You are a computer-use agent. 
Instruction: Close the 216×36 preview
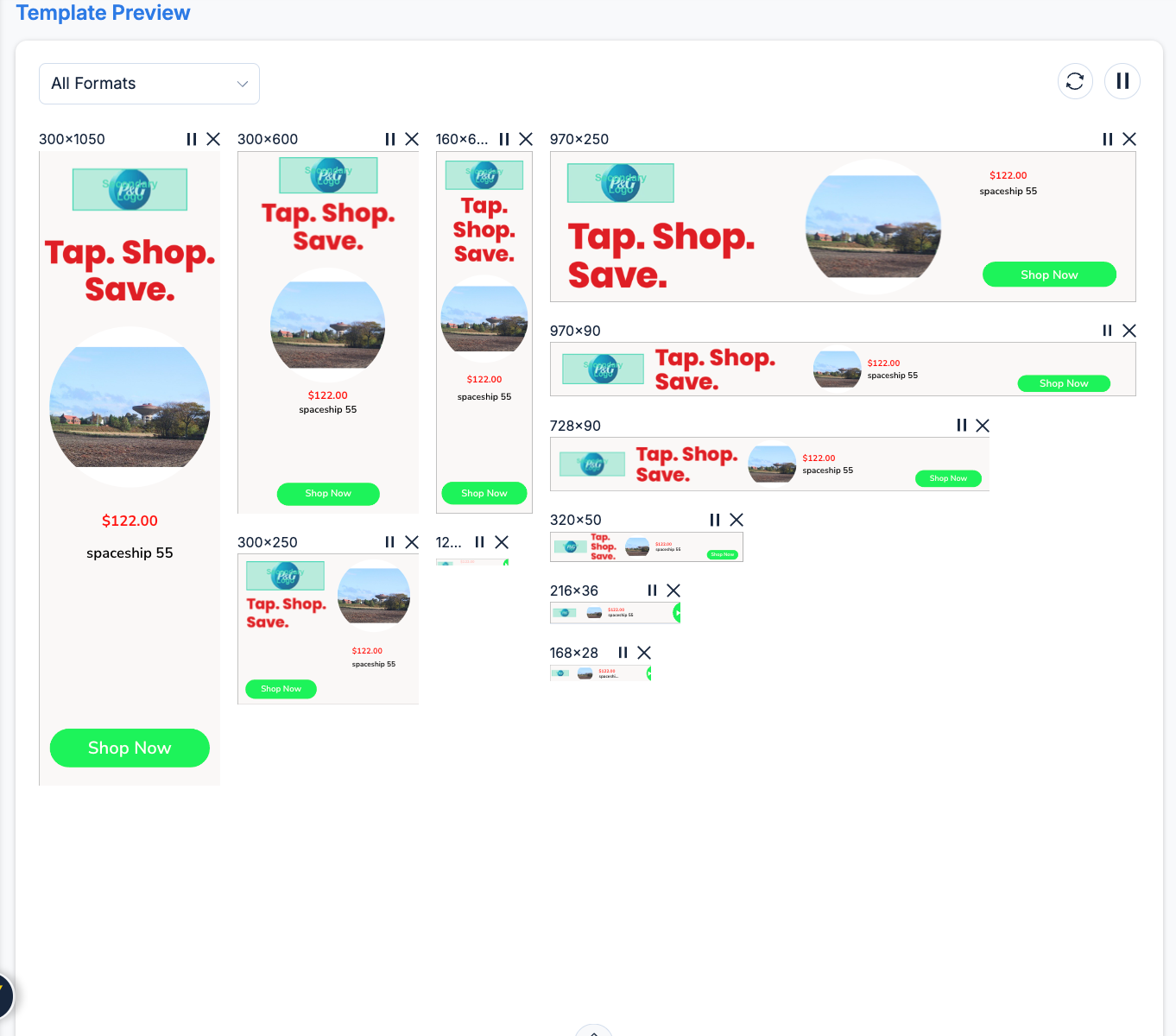pos(674,591)
